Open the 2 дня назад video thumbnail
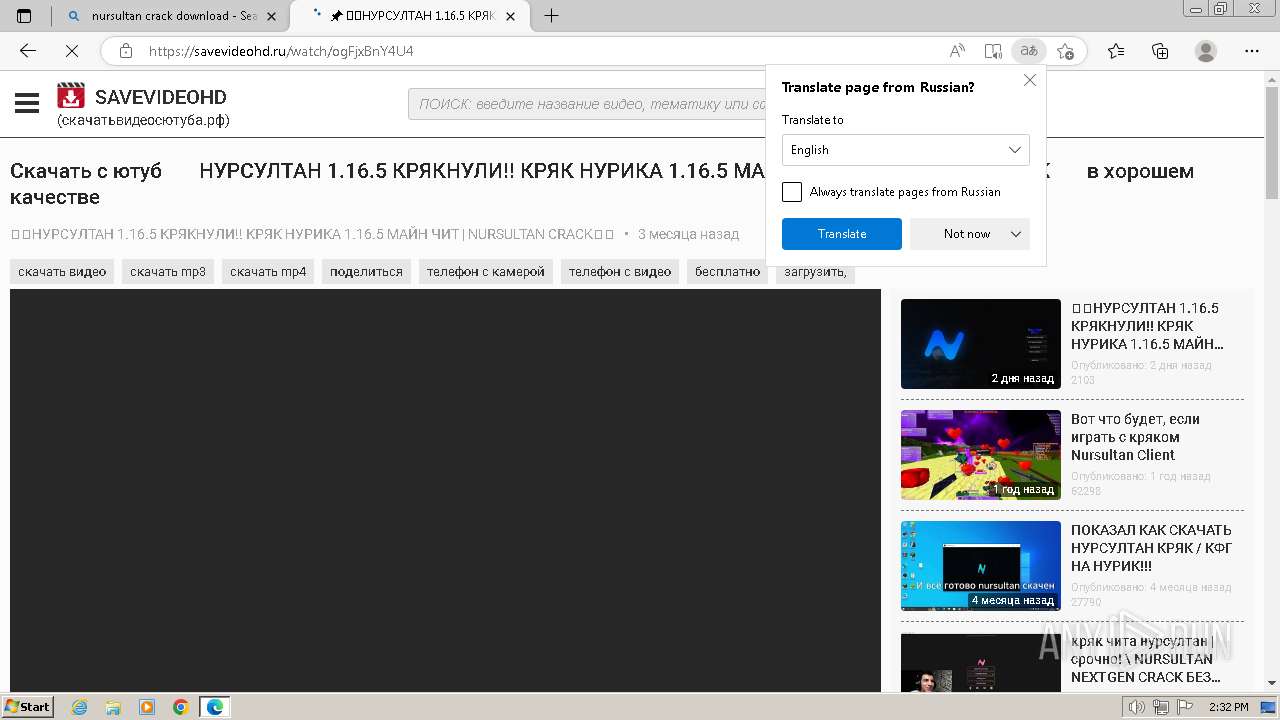The image size is (1280, 720). tap(981, 344)
